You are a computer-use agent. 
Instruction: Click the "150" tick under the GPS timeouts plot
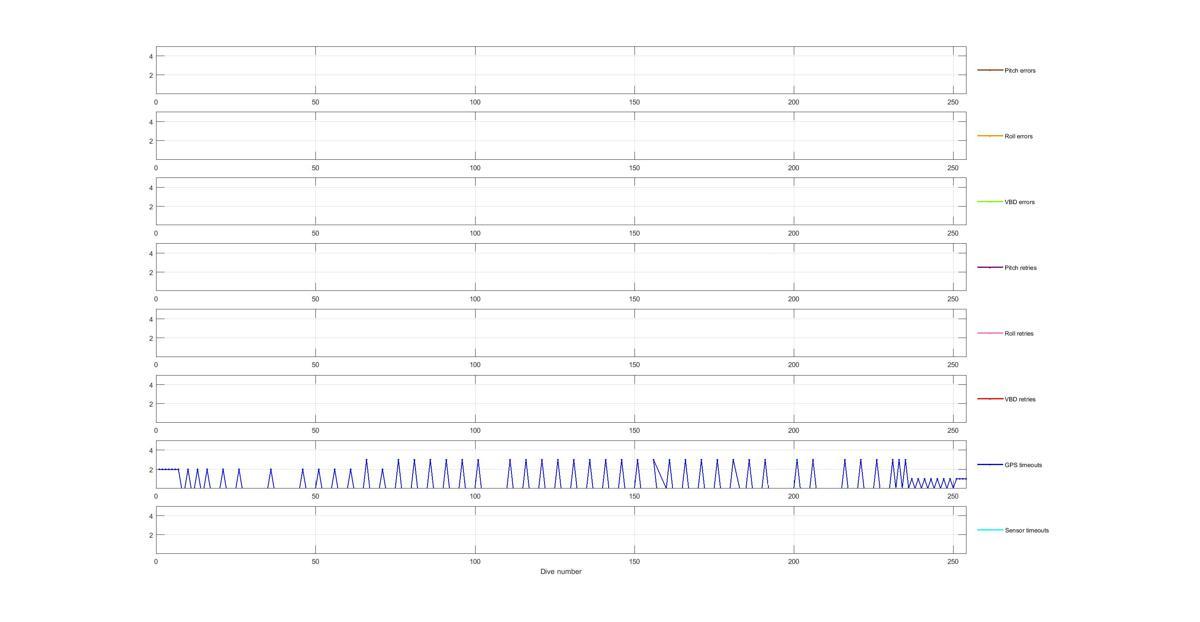tap(634, 496)
